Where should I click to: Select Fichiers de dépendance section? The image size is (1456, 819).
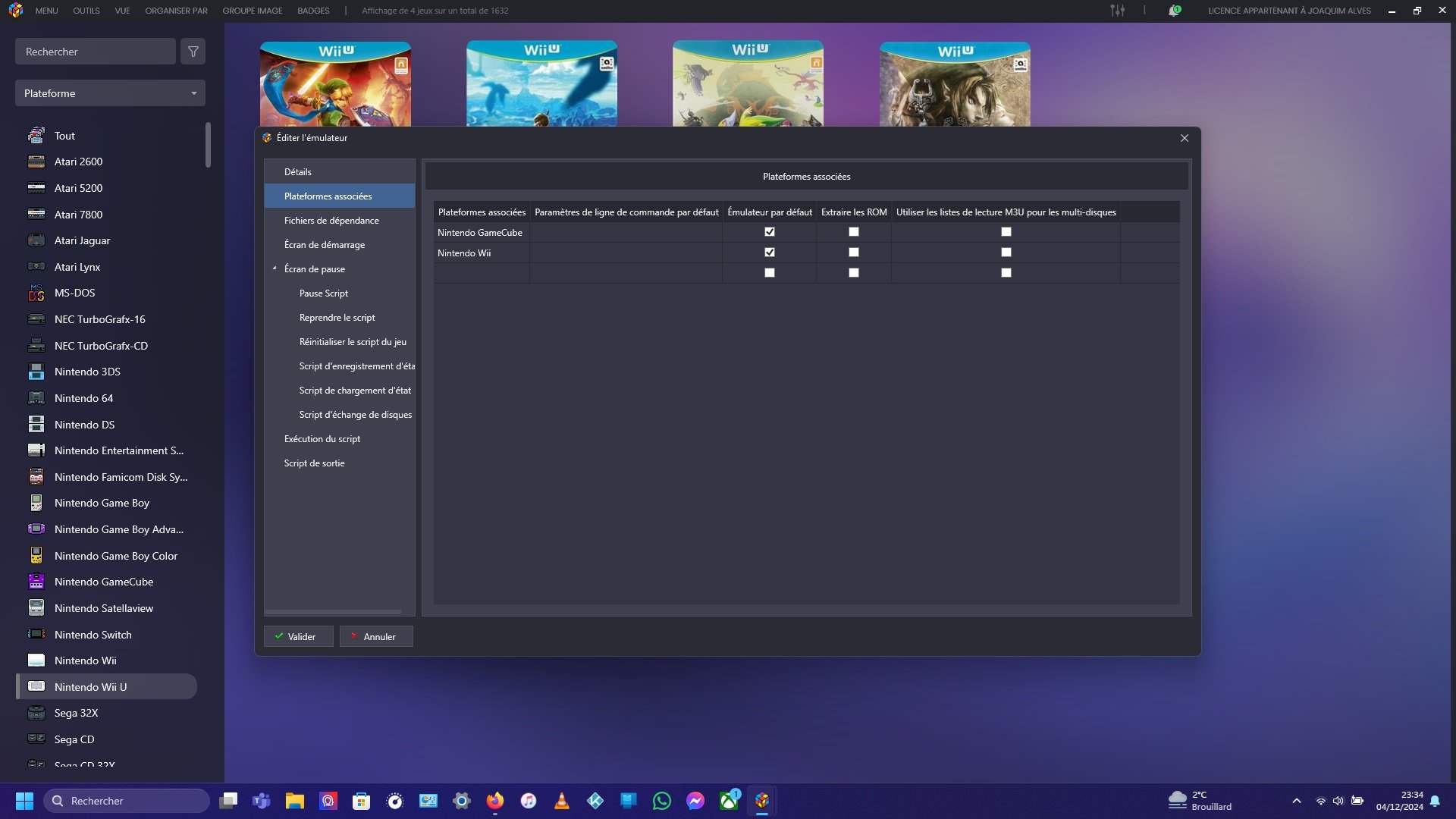pyautogui.click(x=339, y=220)
